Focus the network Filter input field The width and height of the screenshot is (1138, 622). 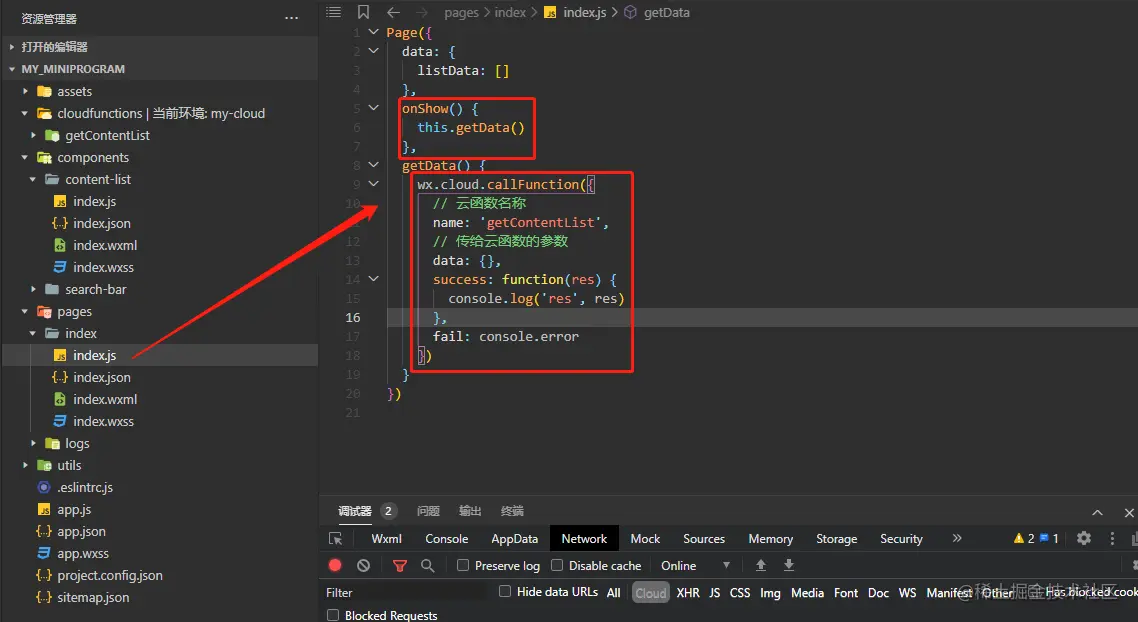tap(406, 592)
